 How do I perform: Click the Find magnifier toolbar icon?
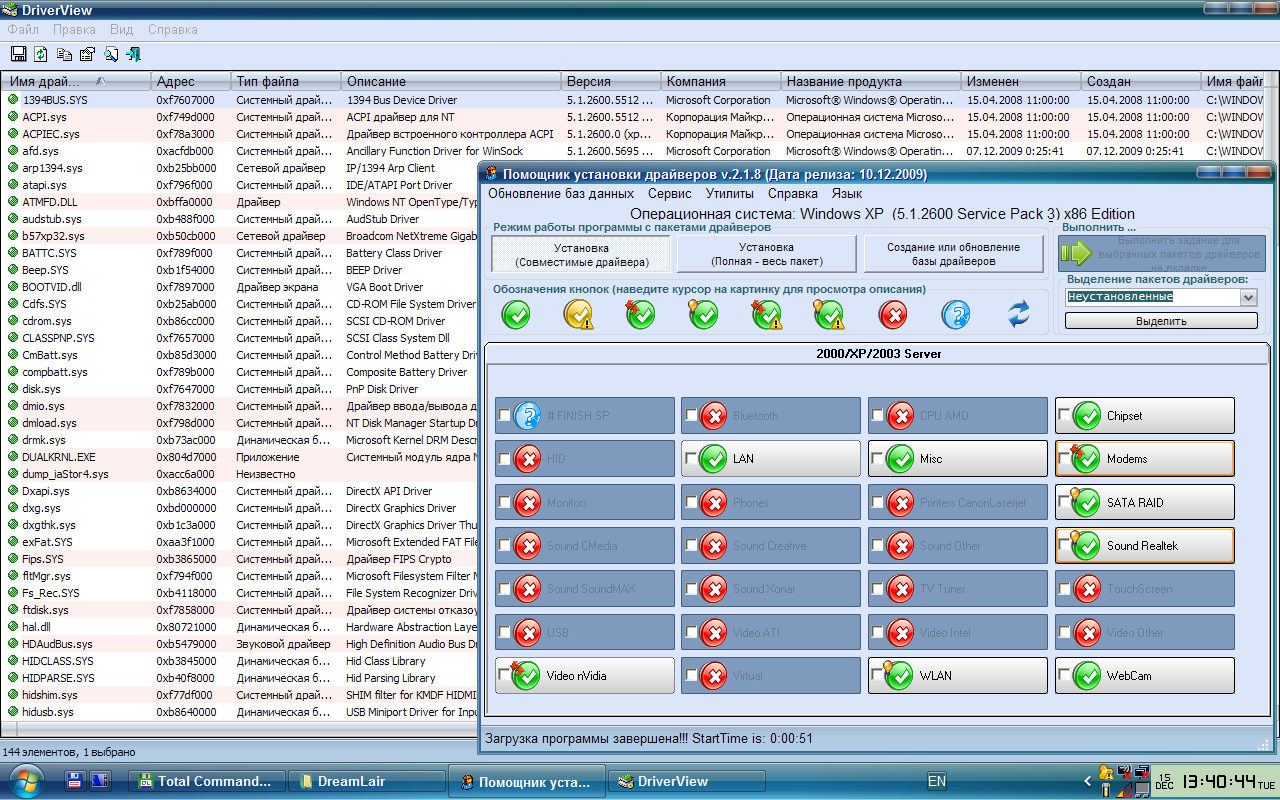tap(111, 54)
